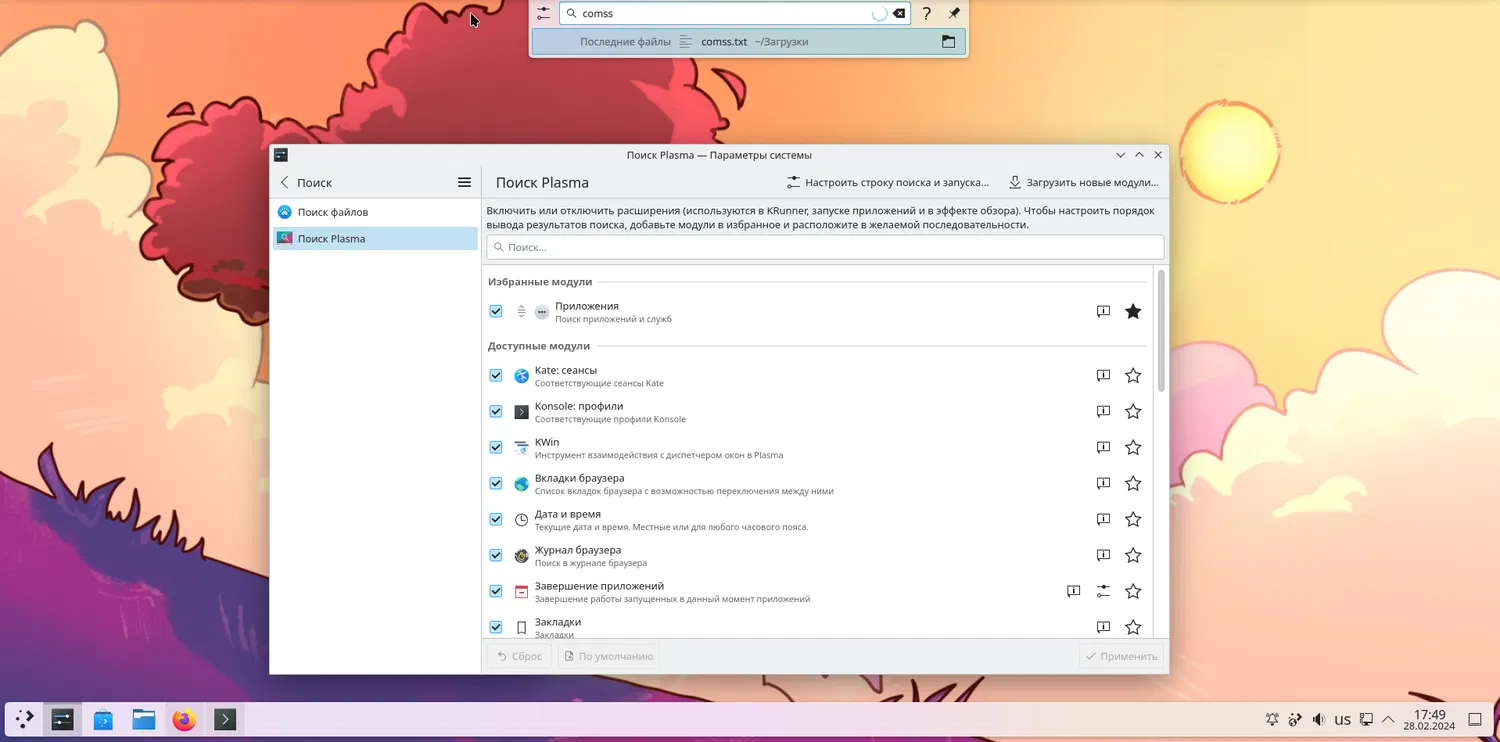Show info about Дата и время module
Screen dimensions: 1500x742
click(1103, 520)
